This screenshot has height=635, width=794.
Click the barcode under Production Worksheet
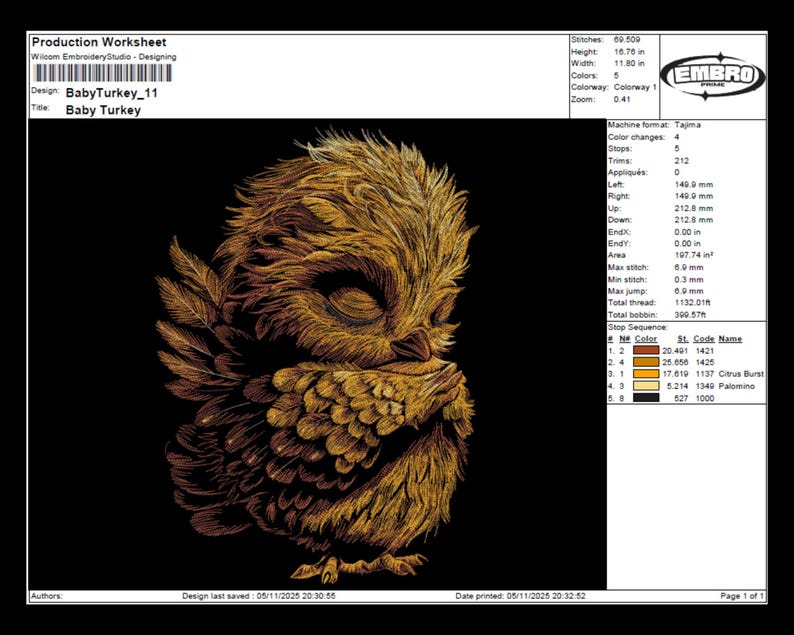(103, 73)
